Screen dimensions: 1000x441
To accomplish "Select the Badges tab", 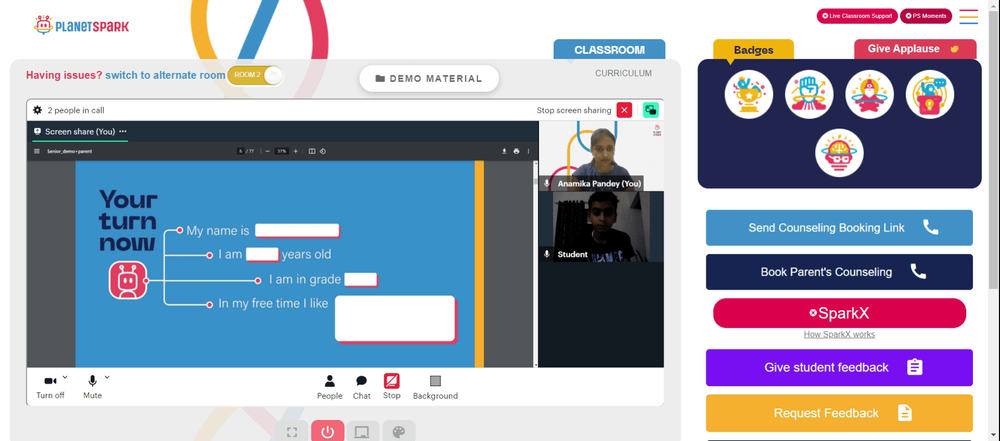I will pos(753,50).
